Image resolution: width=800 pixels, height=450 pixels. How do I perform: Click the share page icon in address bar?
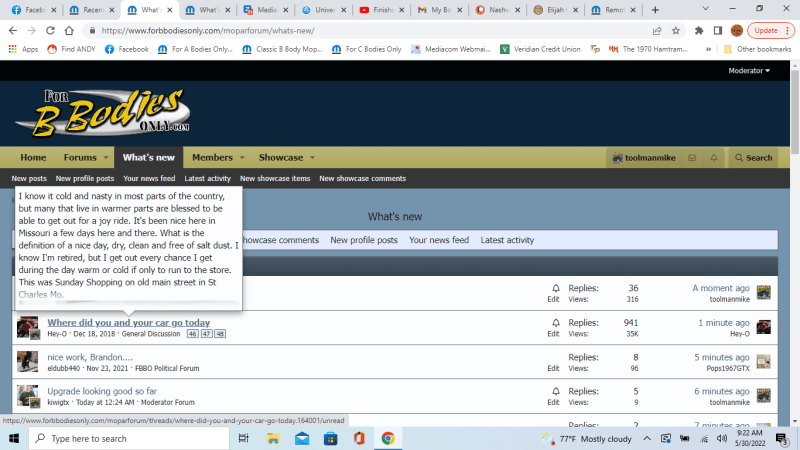coord(656,30)
